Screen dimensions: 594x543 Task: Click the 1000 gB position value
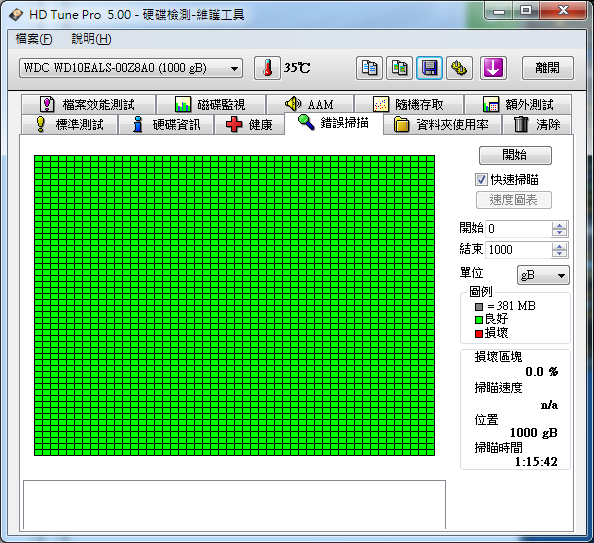pyautogui.click(x=533, y=433)
